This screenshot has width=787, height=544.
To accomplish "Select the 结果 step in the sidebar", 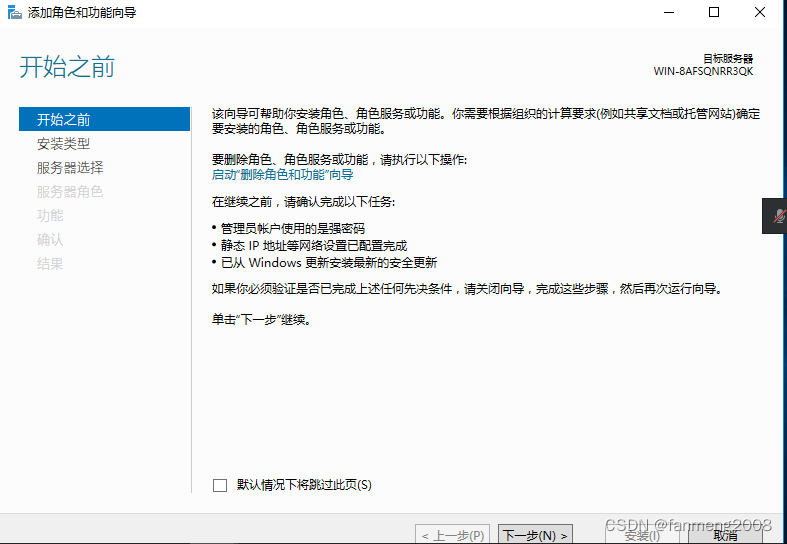I will (50, 263).
